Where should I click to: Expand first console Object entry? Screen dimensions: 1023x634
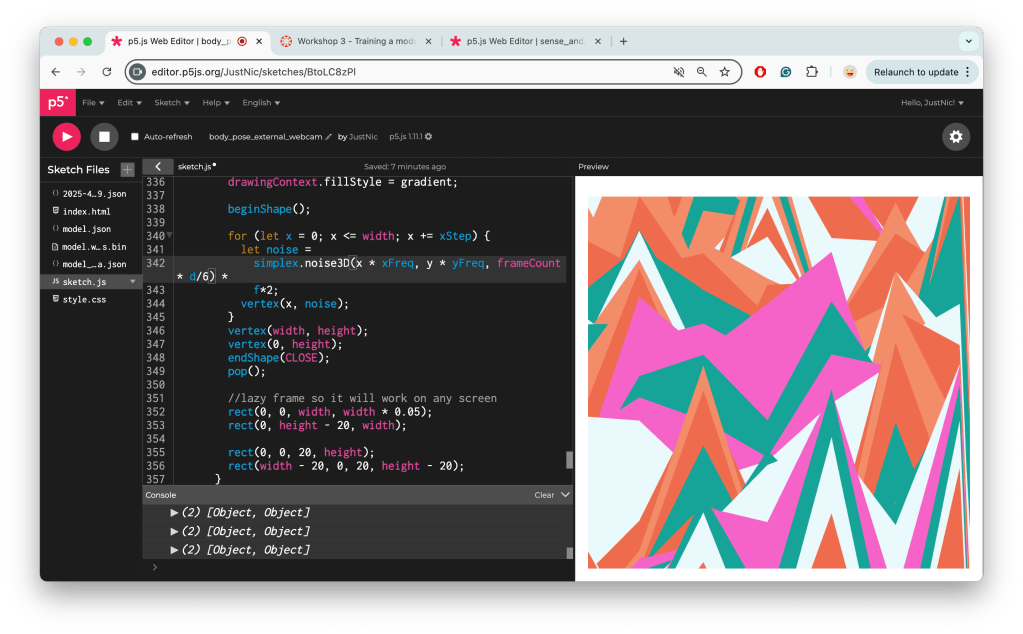click(175, 513)
